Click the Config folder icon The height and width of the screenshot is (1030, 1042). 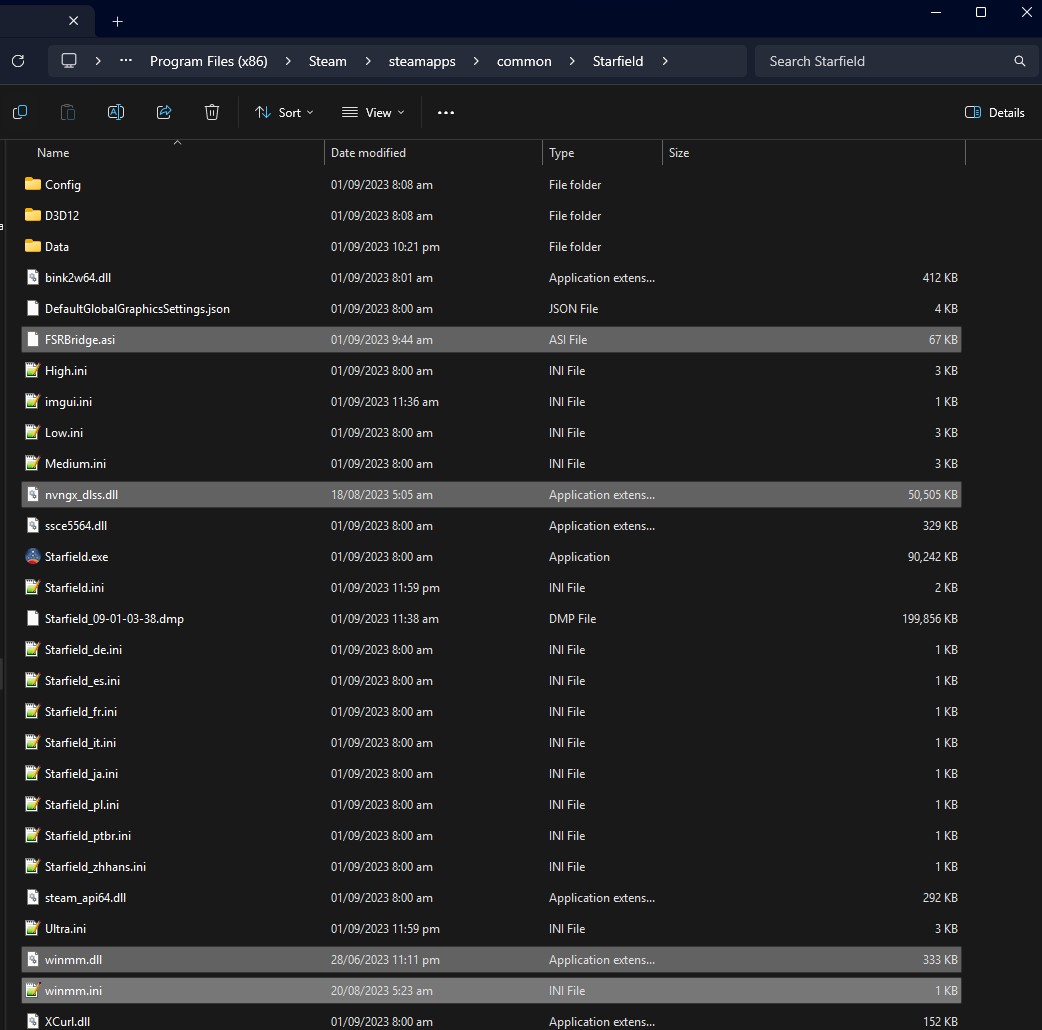tap(33, 185)
